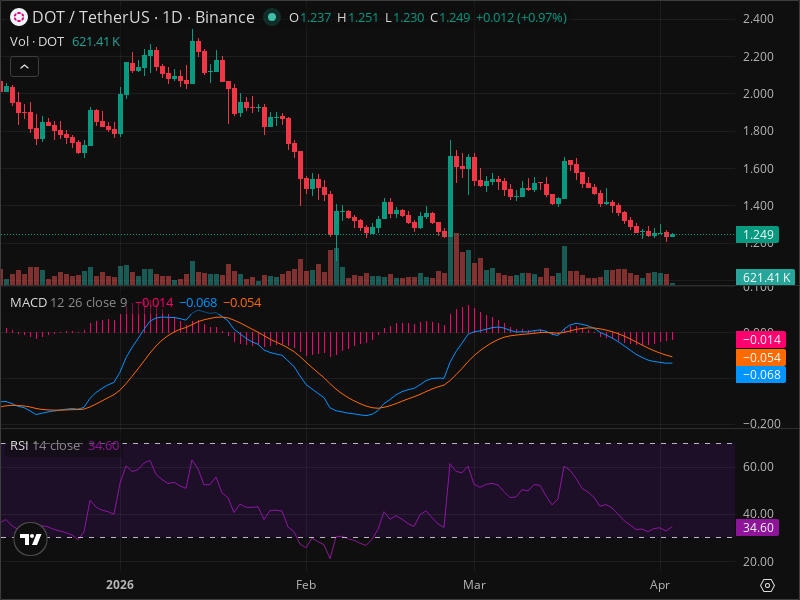Click the volume label 621.41 K
800x600 pixels.
(766, 278)
